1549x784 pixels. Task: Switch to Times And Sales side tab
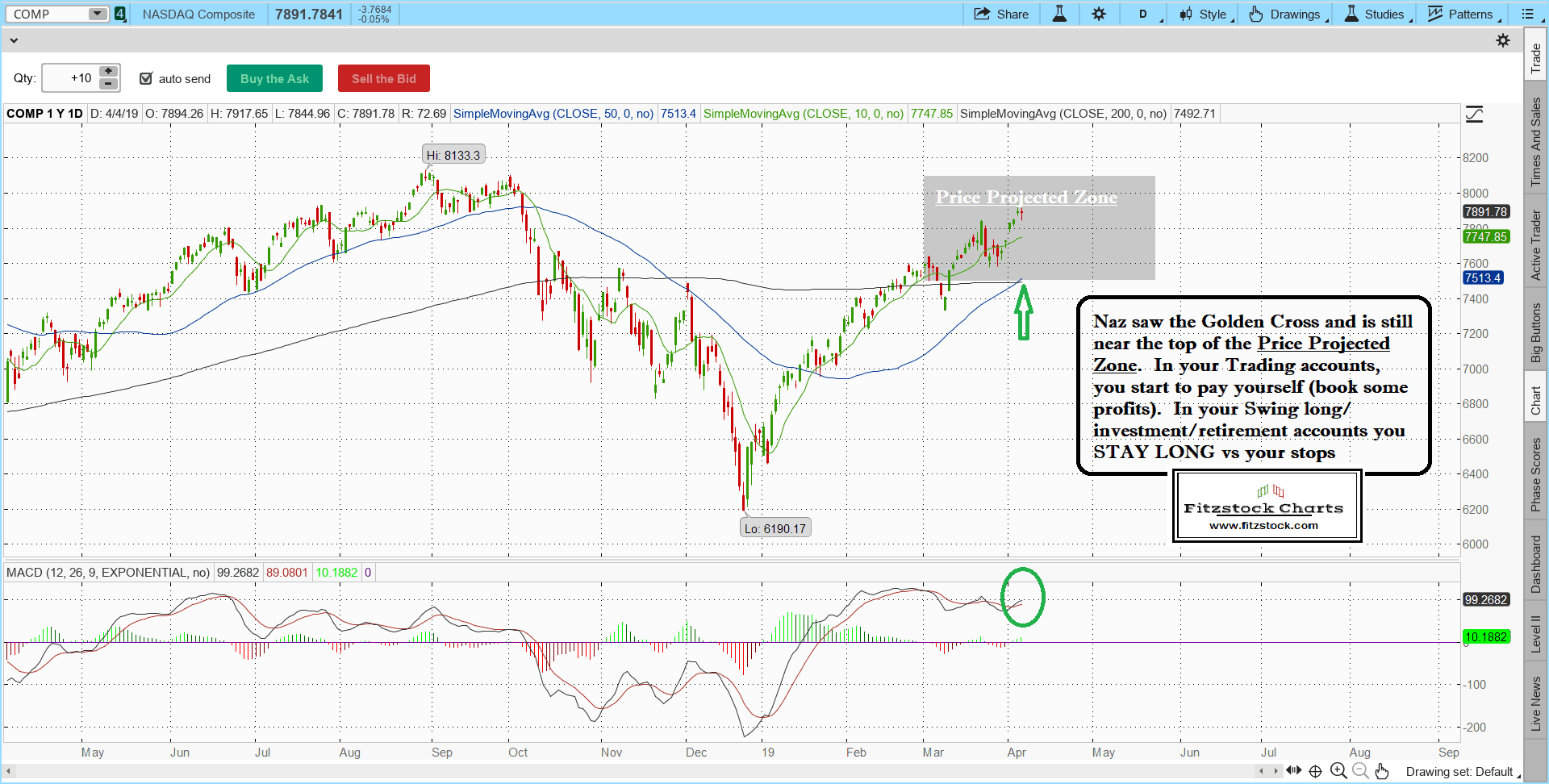(x=1535, y=142)
